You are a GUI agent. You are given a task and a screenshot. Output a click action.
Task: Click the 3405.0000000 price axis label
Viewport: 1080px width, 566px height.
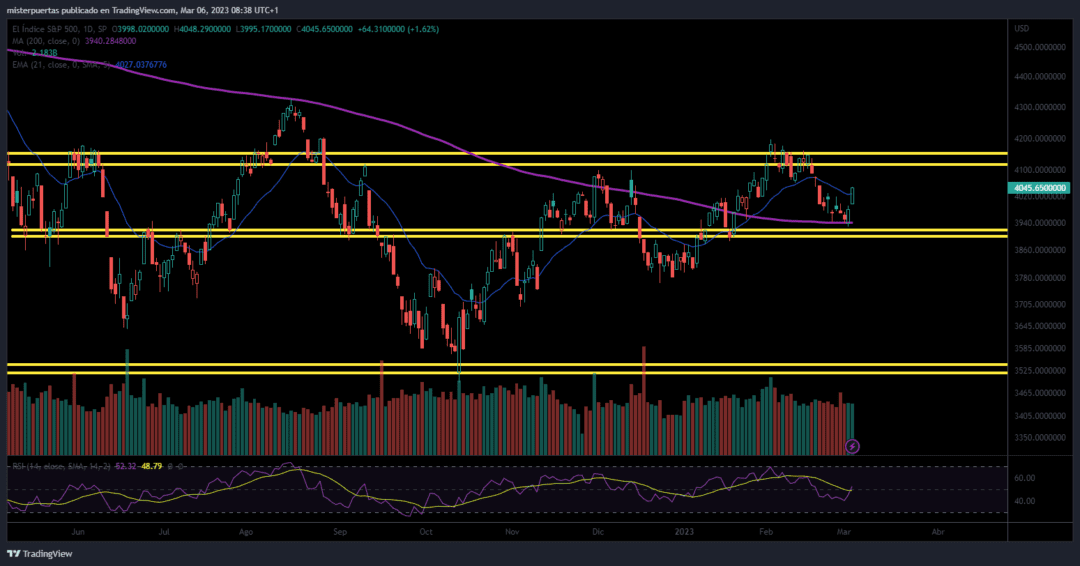point(1040,416)
